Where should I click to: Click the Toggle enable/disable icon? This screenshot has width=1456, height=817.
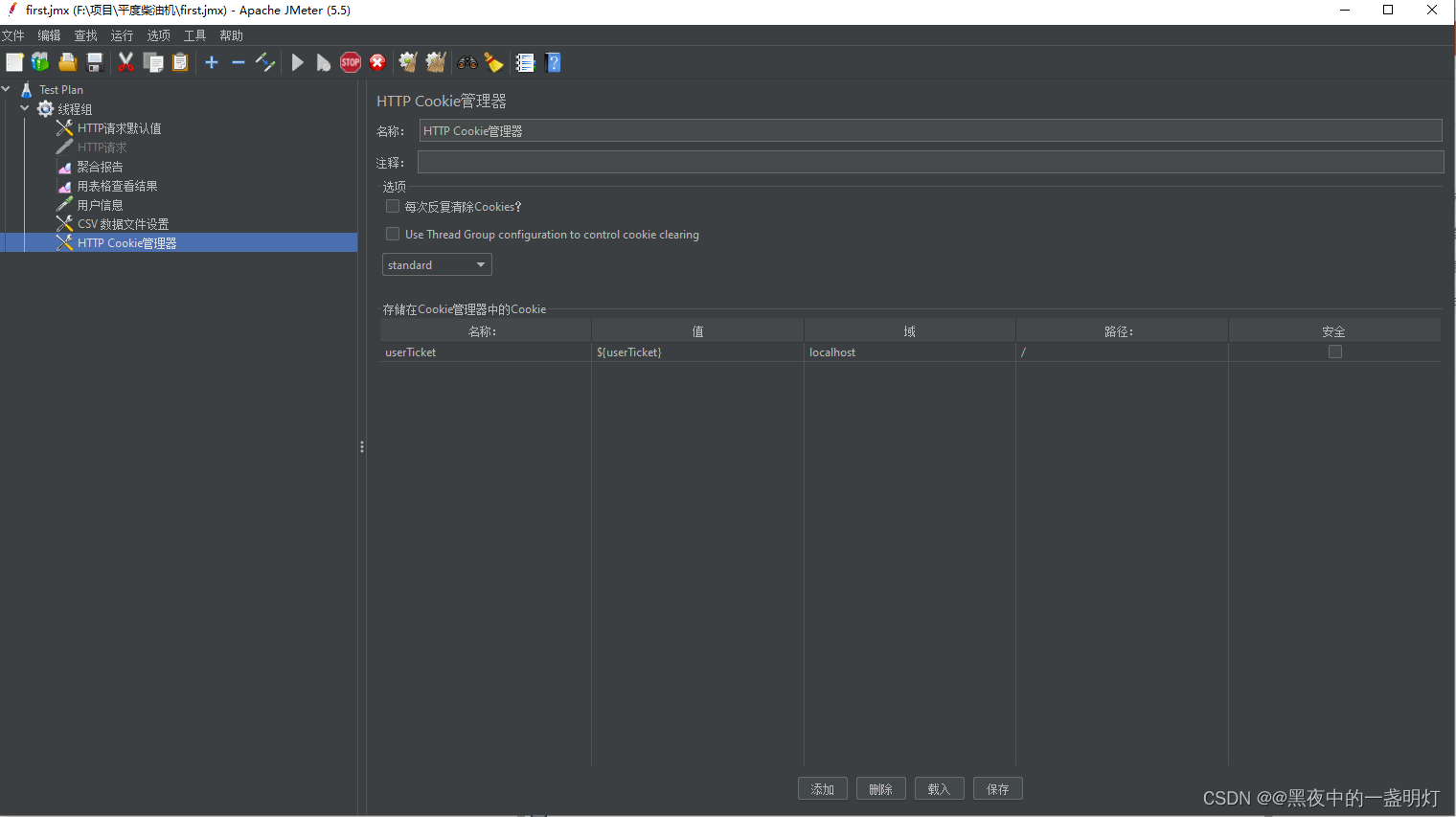[x=265, y=62]
